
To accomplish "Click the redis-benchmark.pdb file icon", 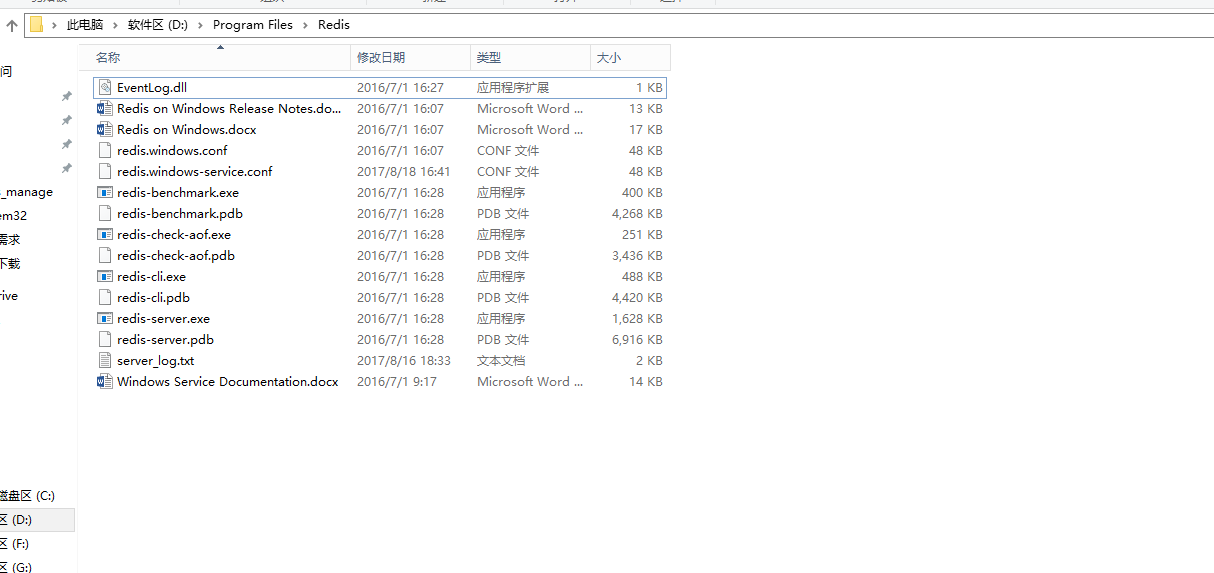I will [105, 214].
